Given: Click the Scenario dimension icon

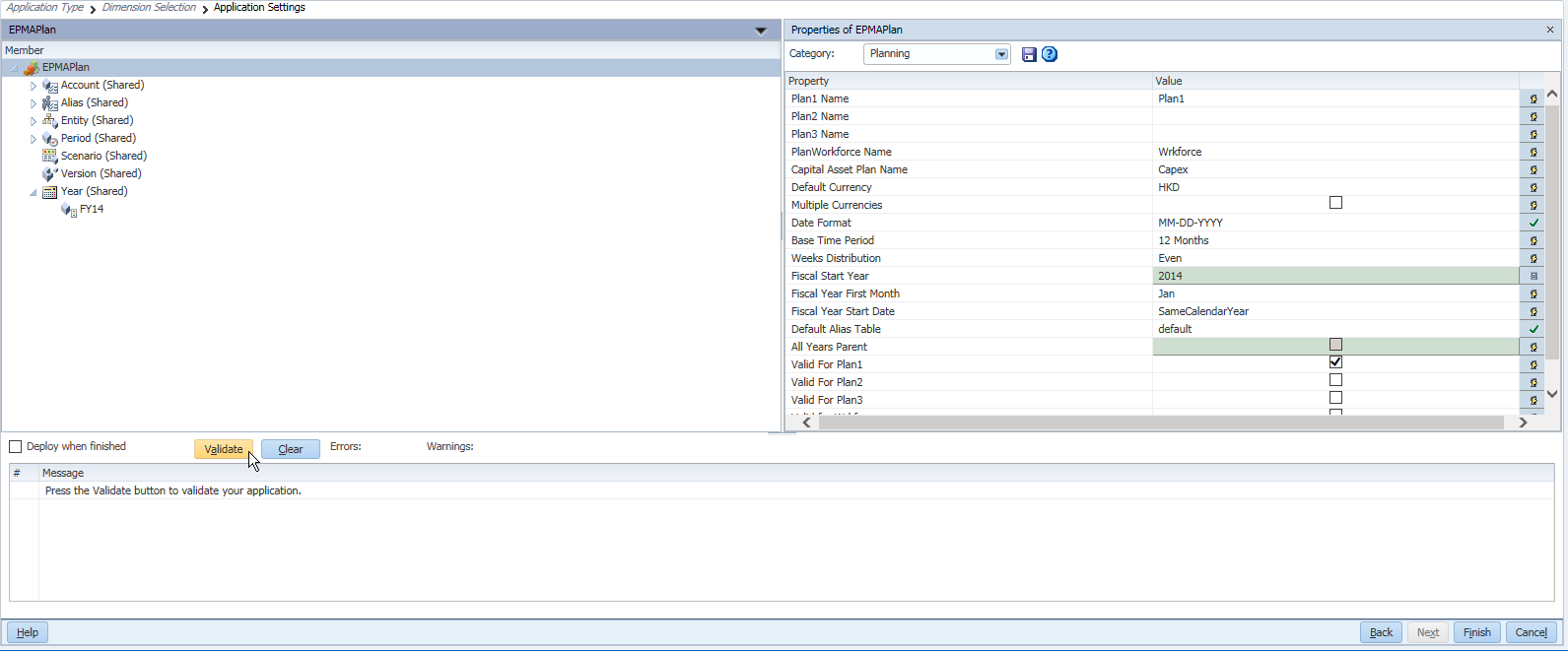Looking at the screenshot, I should coord(50,157).
